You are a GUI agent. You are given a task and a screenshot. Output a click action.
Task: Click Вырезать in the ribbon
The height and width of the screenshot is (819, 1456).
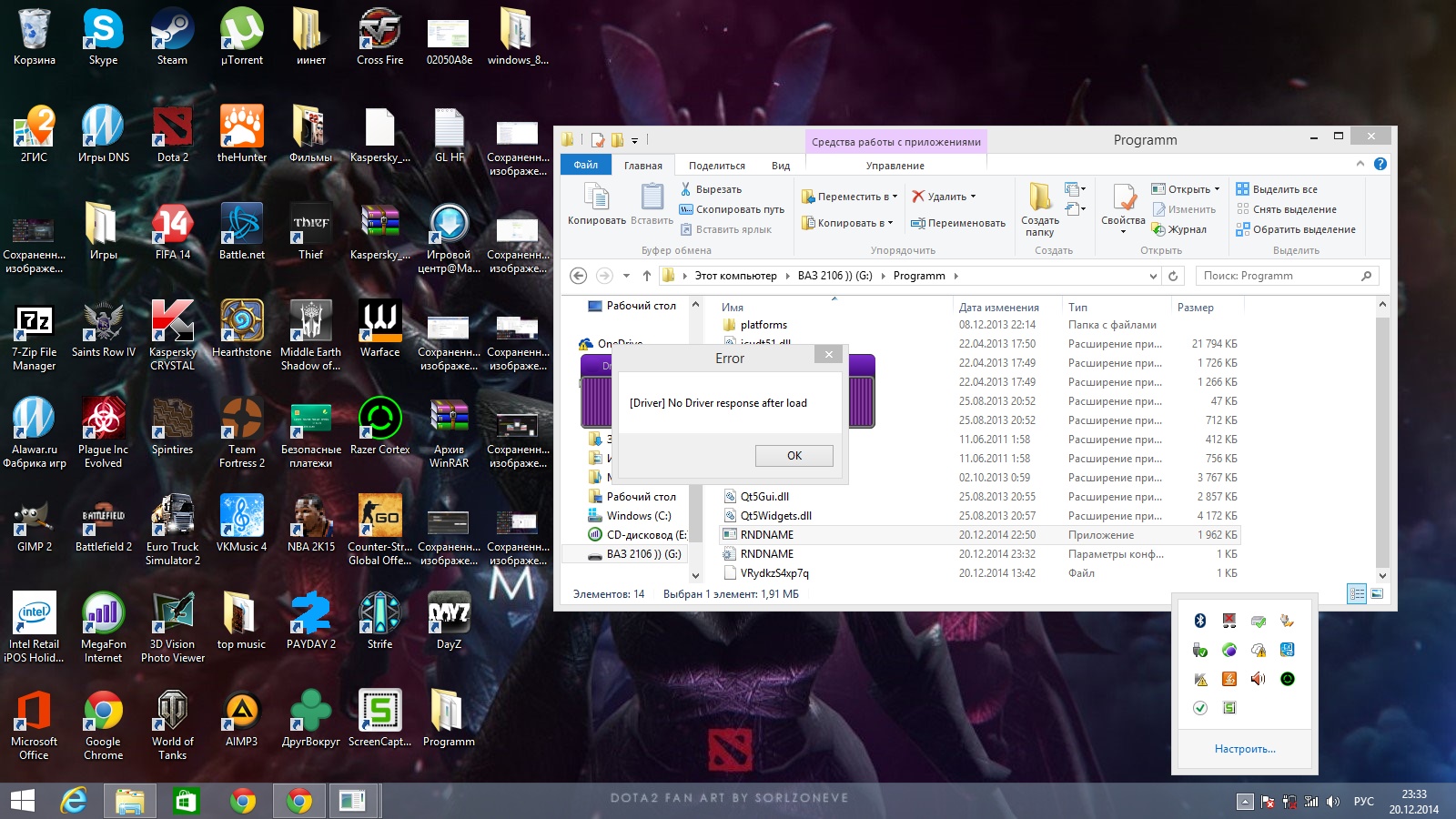click(711, 189)
